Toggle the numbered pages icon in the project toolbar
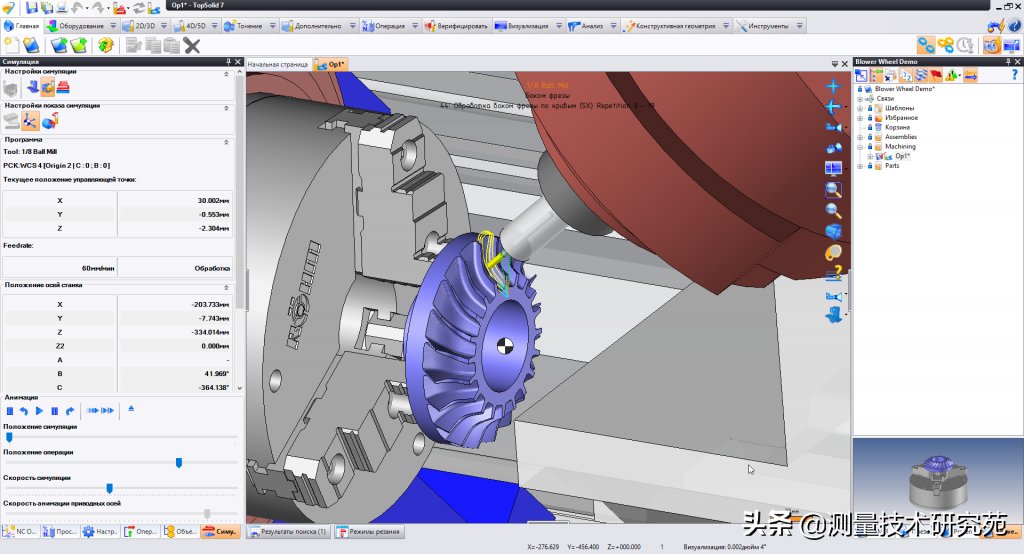Viewport: 1024px width, 554px height. click(906, 76)
